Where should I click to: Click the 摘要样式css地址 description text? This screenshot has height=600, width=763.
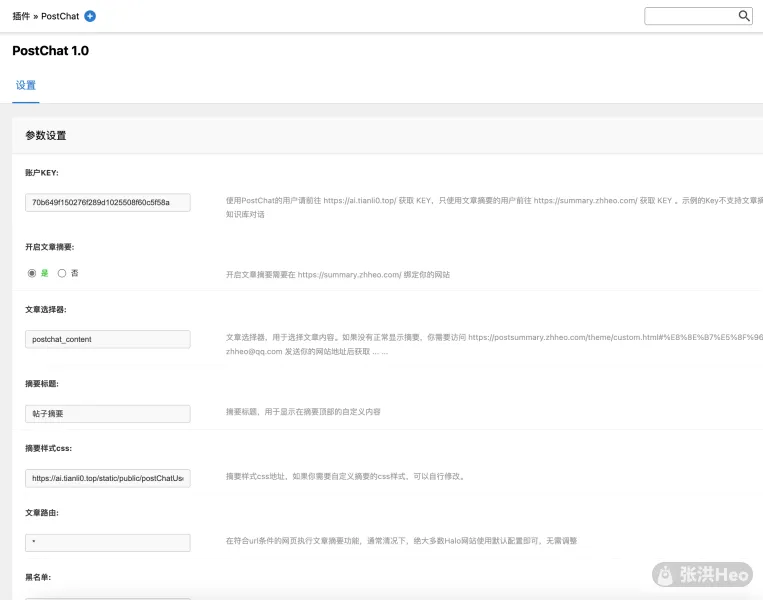click(x=345, y=476)
